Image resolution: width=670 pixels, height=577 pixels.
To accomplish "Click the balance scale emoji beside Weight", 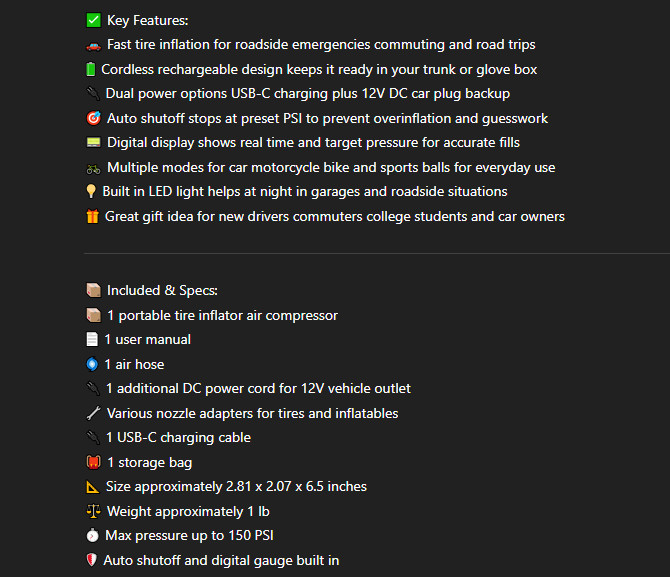I will click(94, 511).
